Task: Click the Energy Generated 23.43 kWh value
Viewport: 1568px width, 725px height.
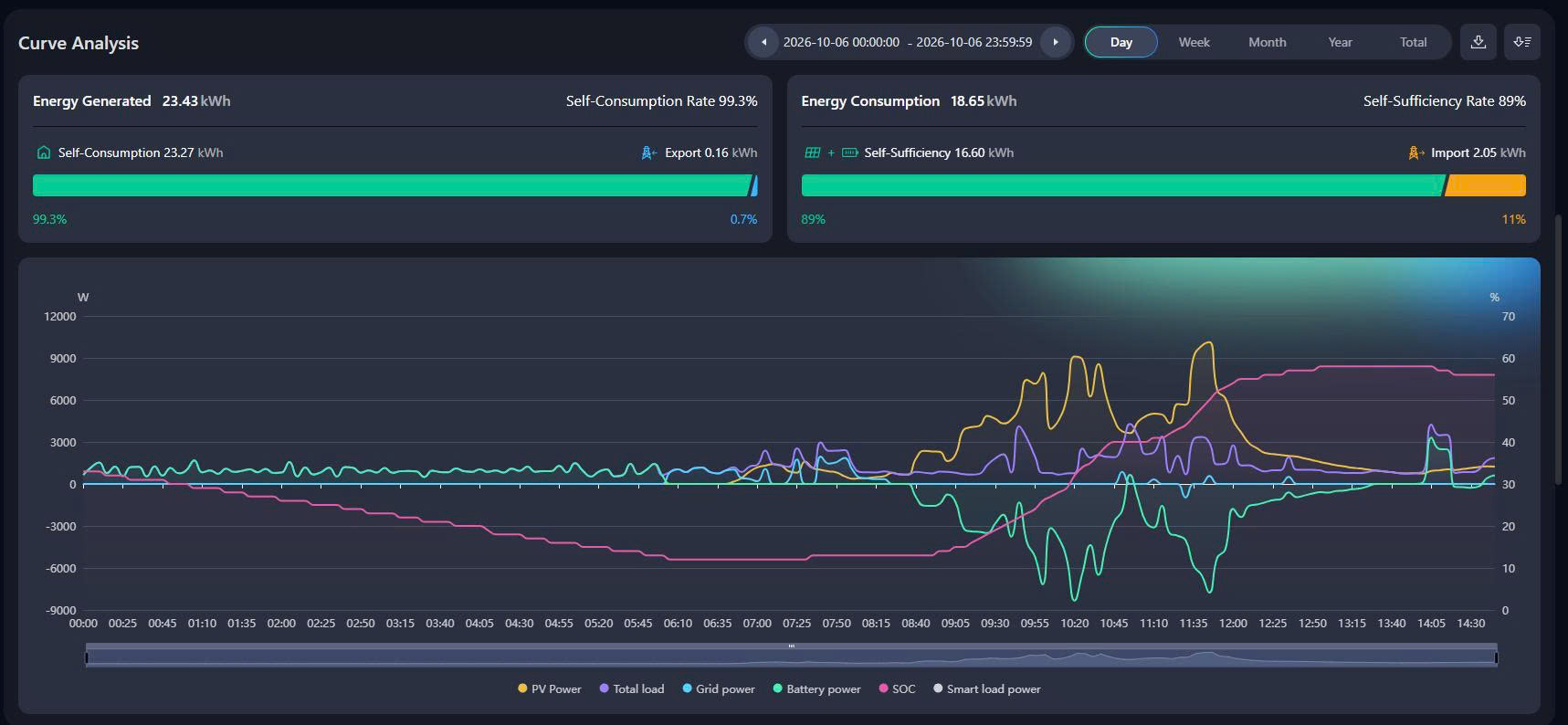Action: coord(196,100)
